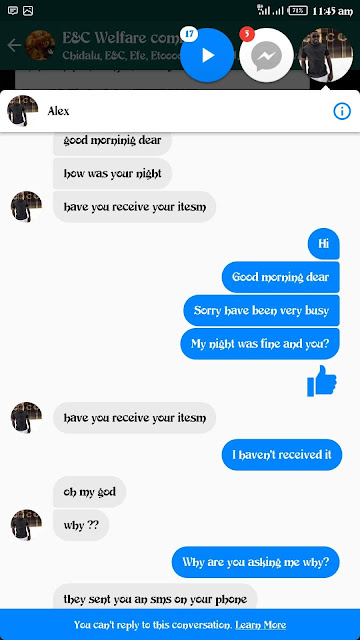Image resolution: width=360 pixels, height=640 pixels.
Task: Tap the "they sent you an sms" message
Action: click(x=155, y=598)
